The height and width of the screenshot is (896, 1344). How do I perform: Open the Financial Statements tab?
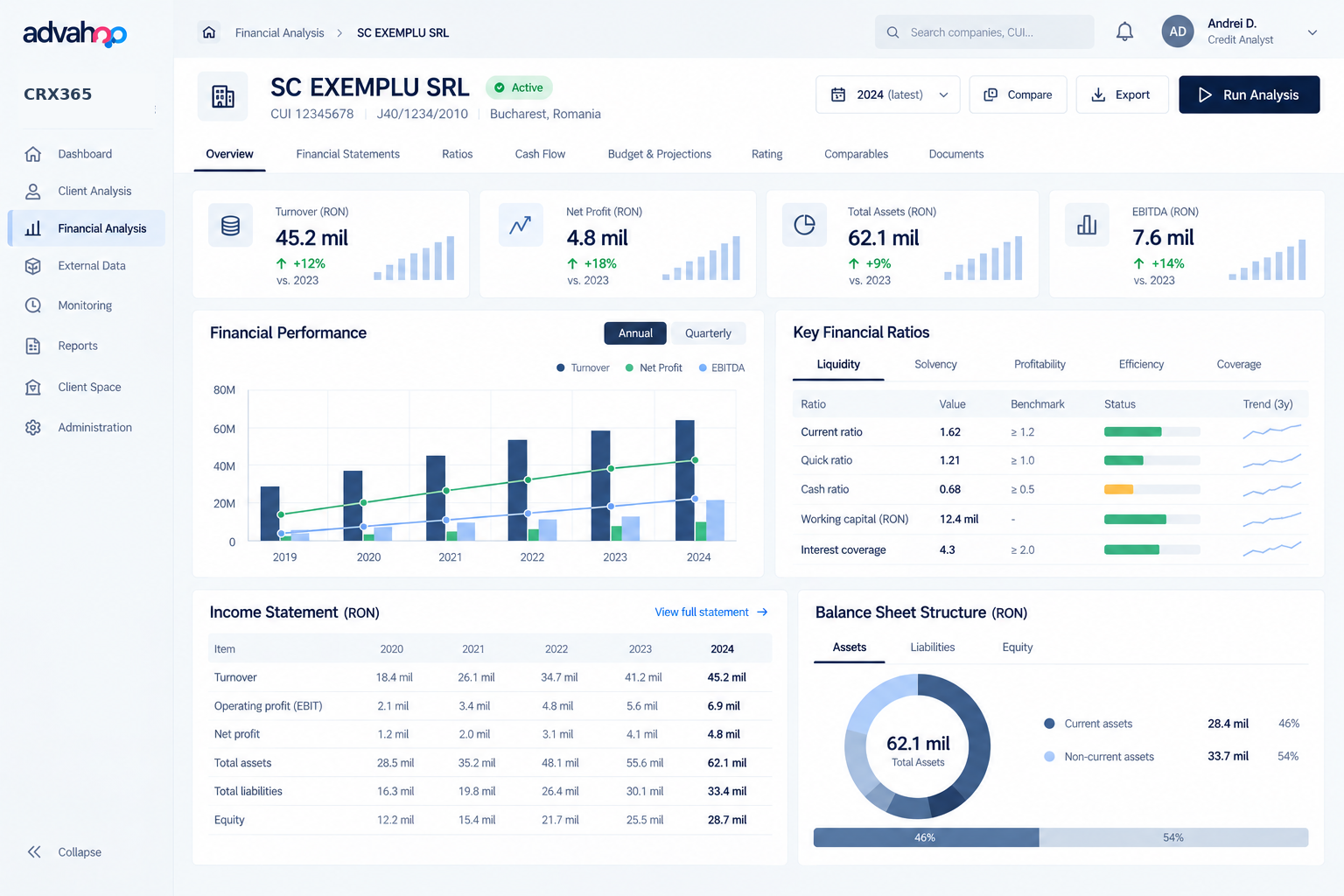[347, 154]
